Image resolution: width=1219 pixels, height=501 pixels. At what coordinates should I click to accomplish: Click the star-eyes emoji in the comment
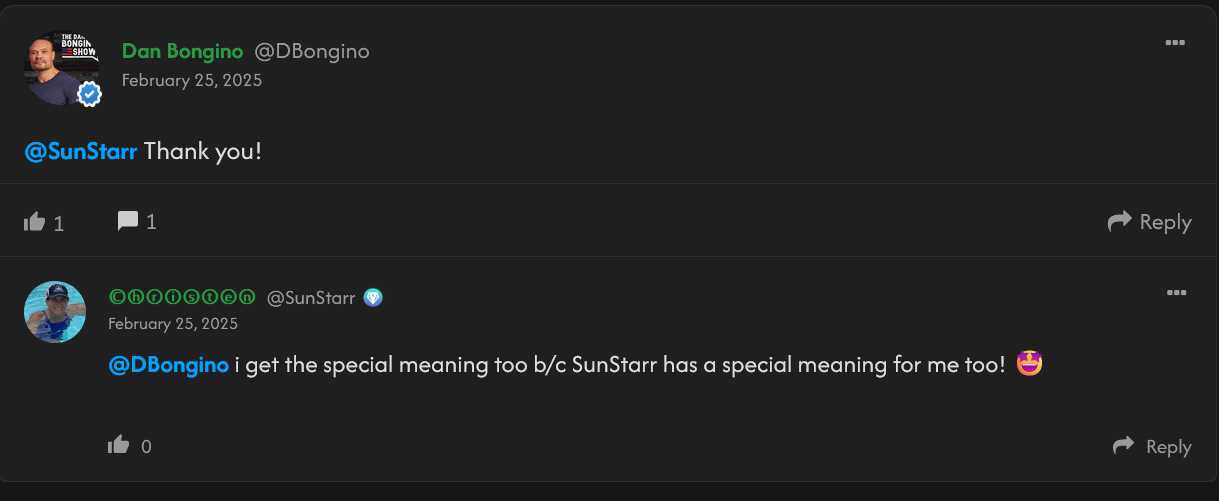point(1030,365)
